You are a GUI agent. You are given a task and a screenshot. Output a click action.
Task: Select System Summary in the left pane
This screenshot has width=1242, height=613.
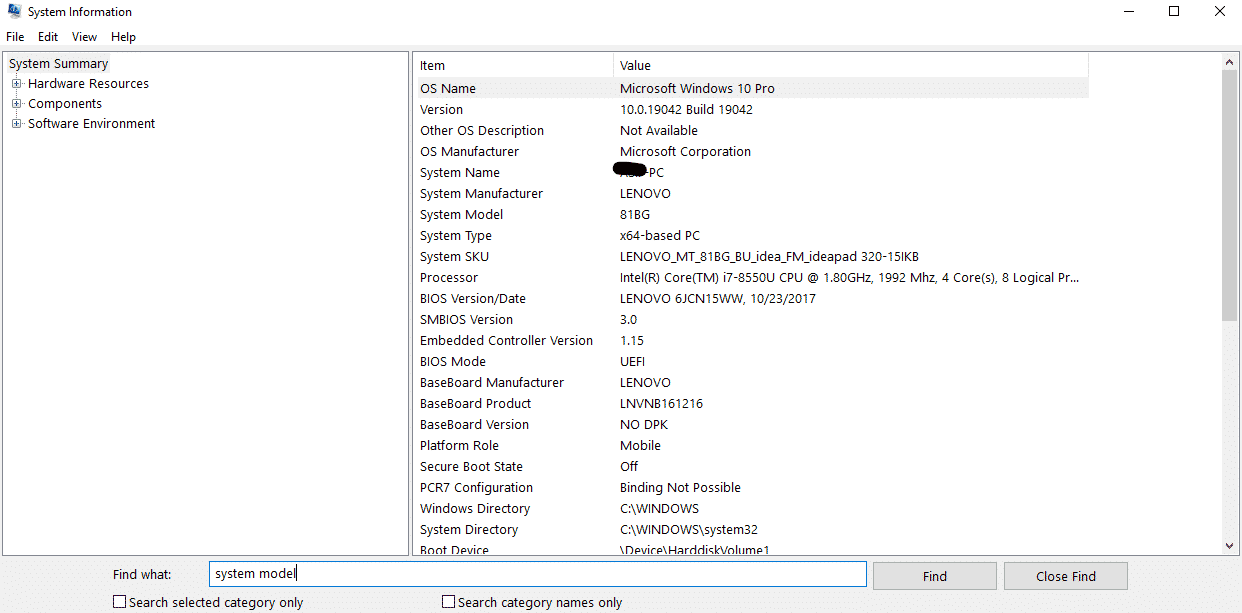[57, 63]
